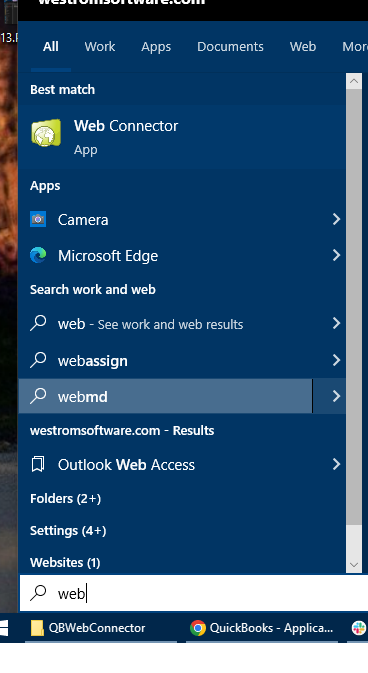Open the Web Connector app icon
The width and height of the screenshot is (368, 673).
tap(46, 133)
